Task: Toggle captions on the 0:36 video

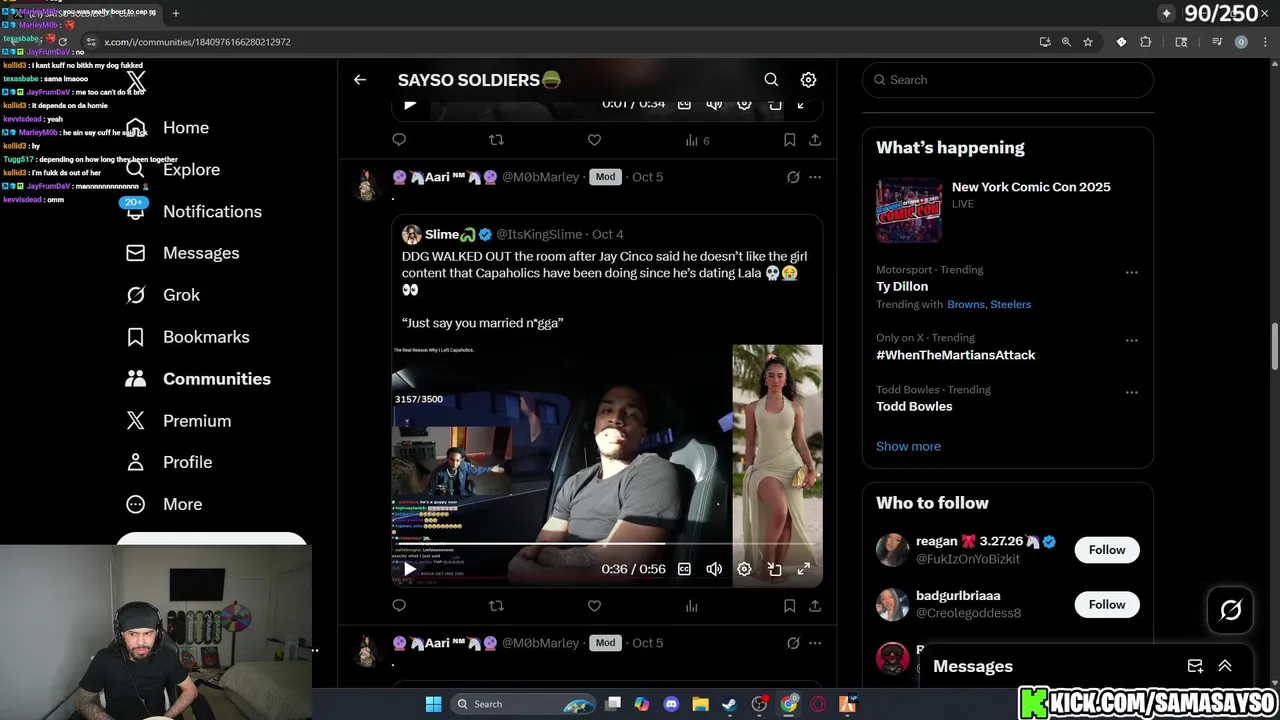Action: tap(684, 569)
